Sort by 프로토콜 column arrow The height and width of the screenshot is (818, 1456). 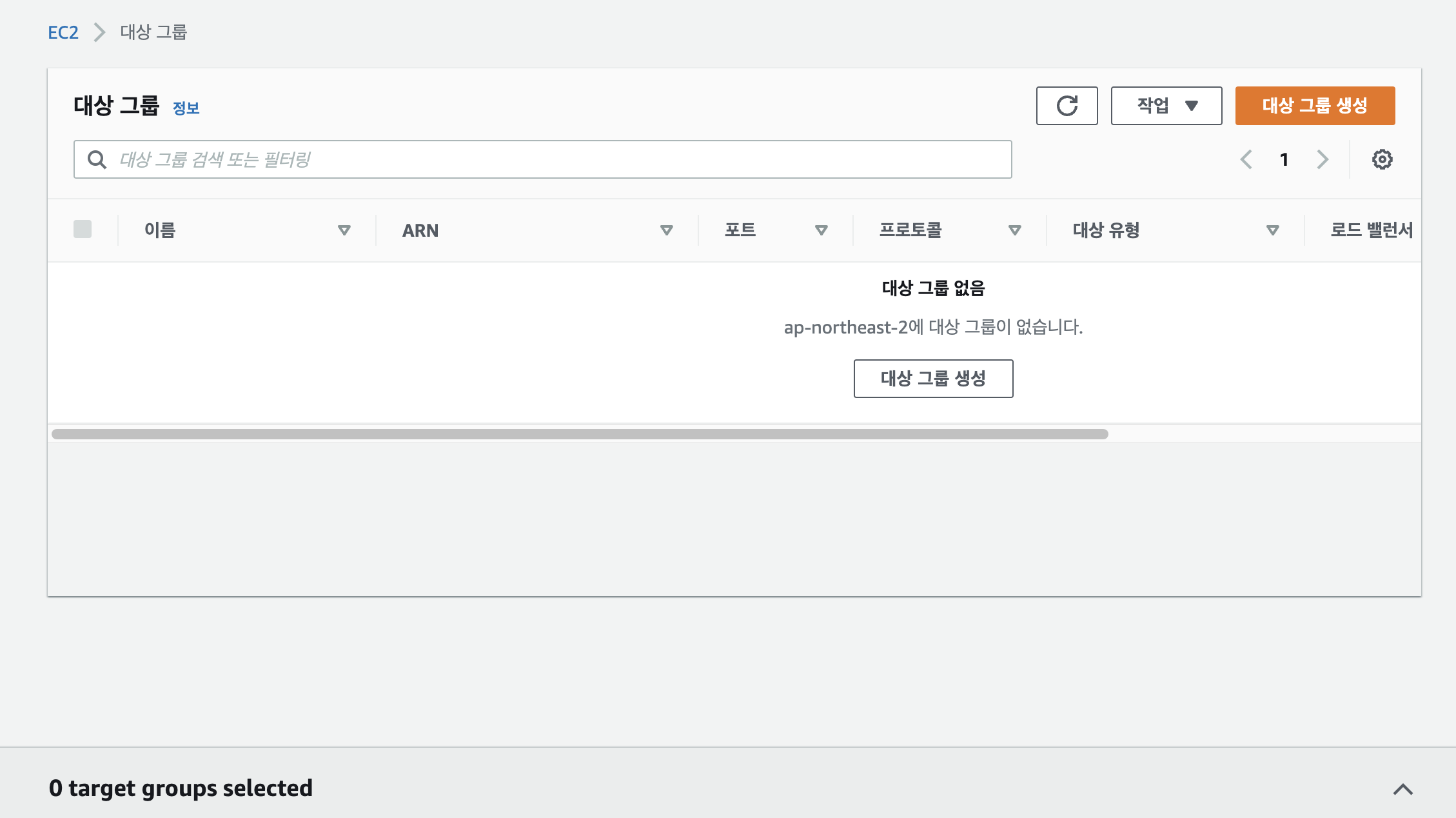coord(1015,230)
